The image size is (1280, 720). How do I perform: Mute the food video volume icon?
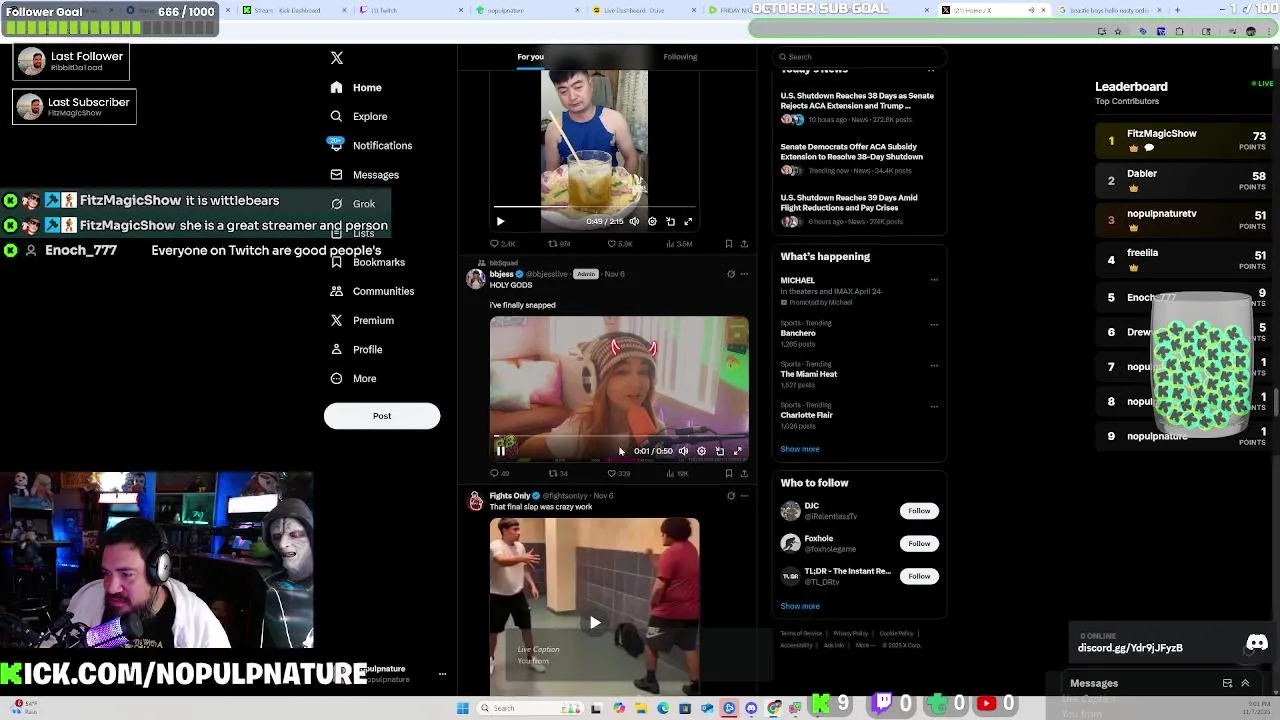[634, 222]
